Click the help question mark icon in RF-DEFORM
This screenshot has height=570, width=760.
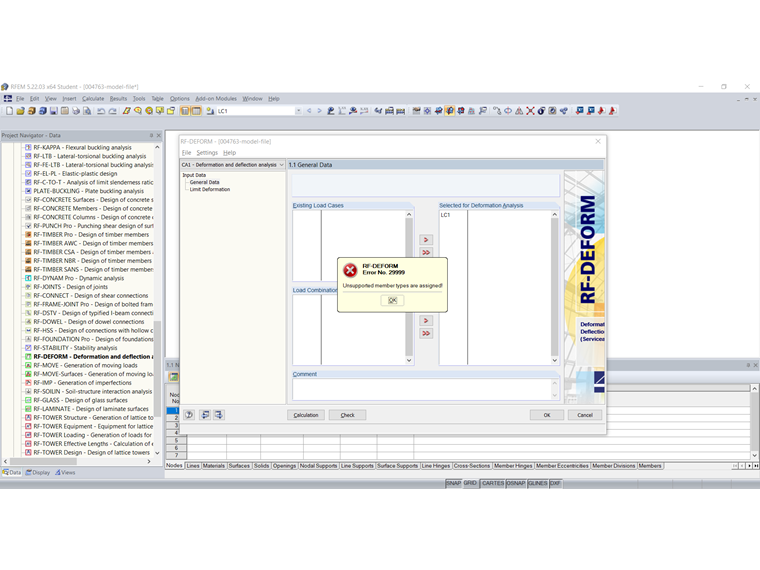pos(189,415)
